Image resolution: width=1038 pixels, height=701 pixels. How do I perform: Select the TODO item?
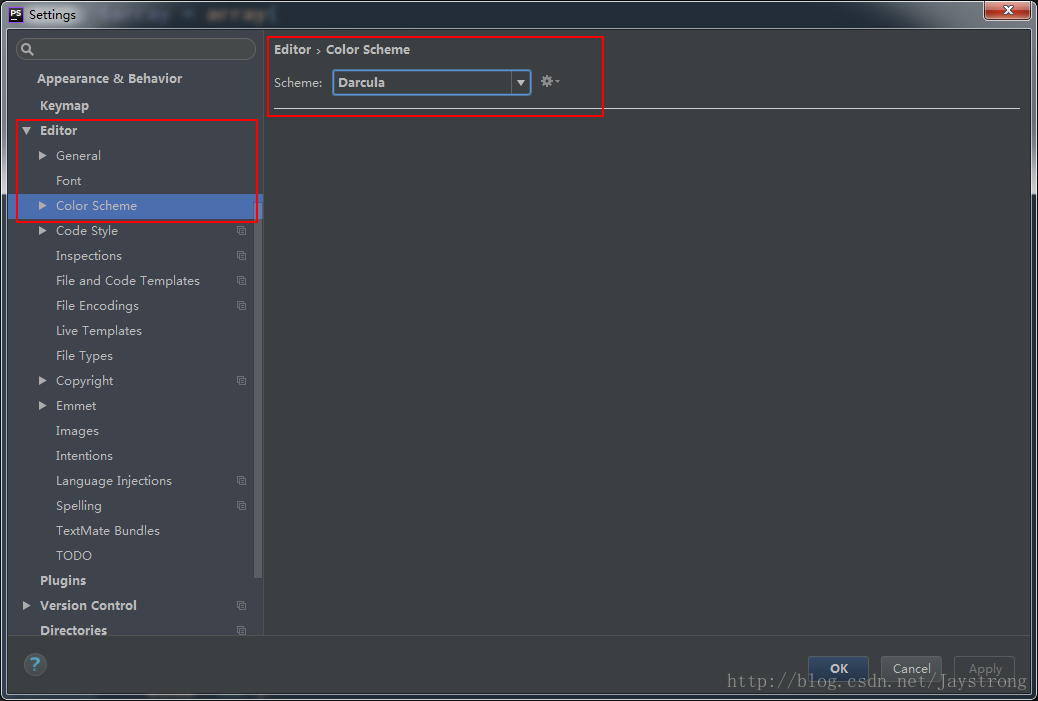tap(73, 556)
